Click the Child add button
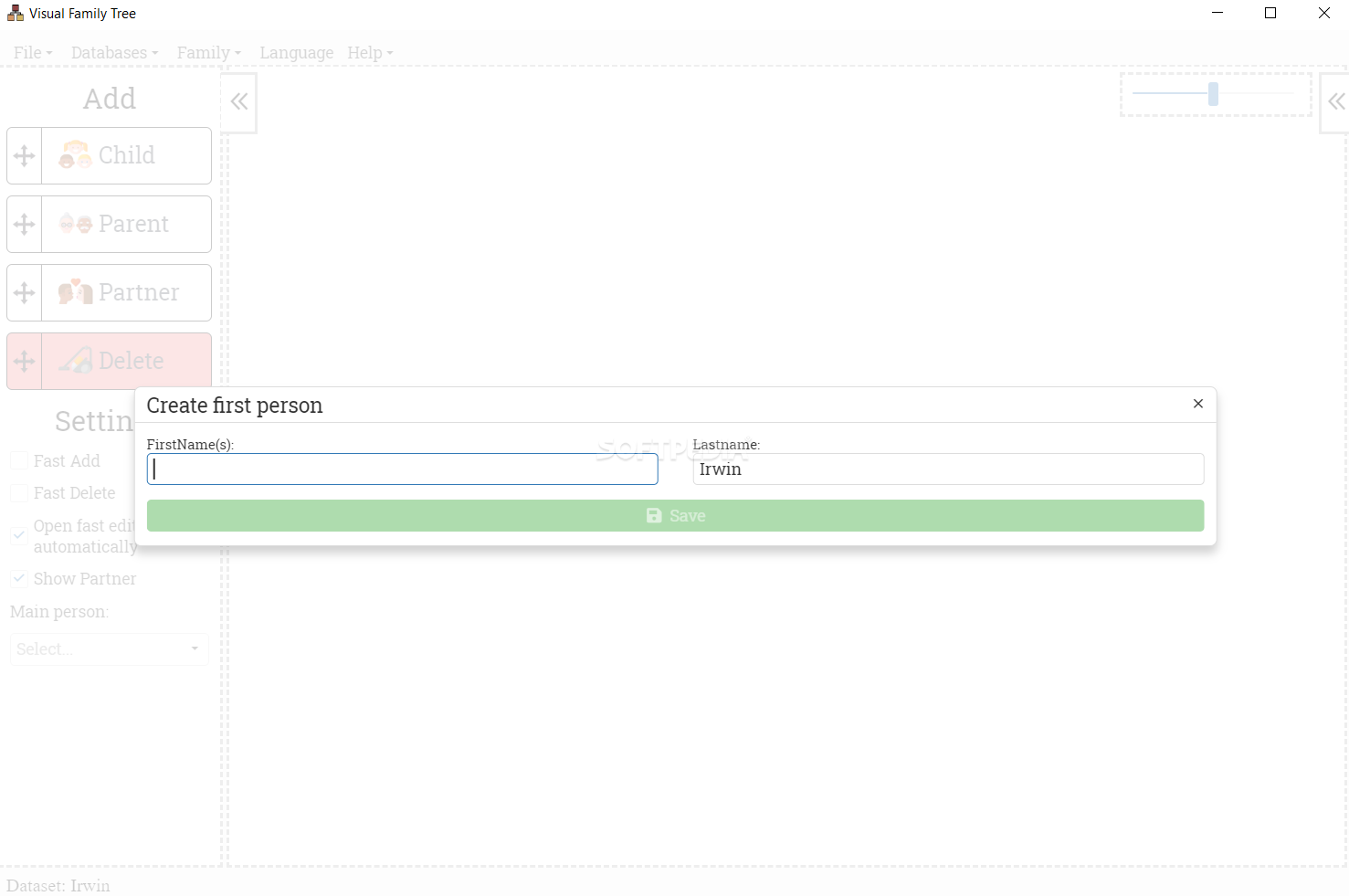Screen dimensions: 1349x896 coord(127,156)
